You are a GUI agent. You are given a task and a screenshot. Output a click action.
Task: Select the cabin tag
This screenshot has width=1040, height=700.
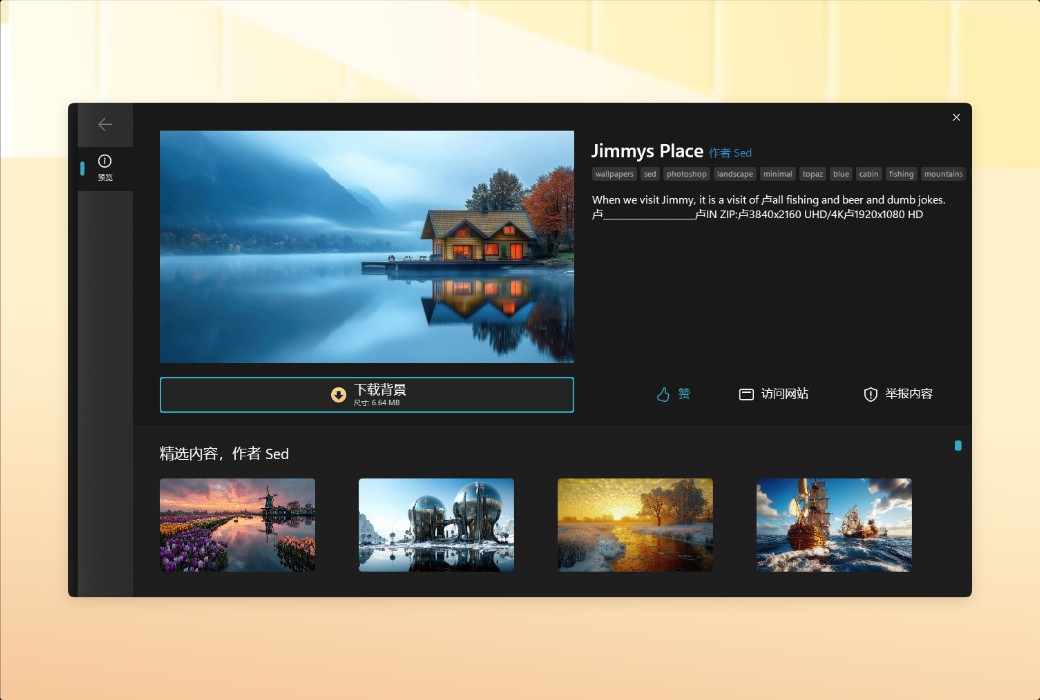pos(868,173)
